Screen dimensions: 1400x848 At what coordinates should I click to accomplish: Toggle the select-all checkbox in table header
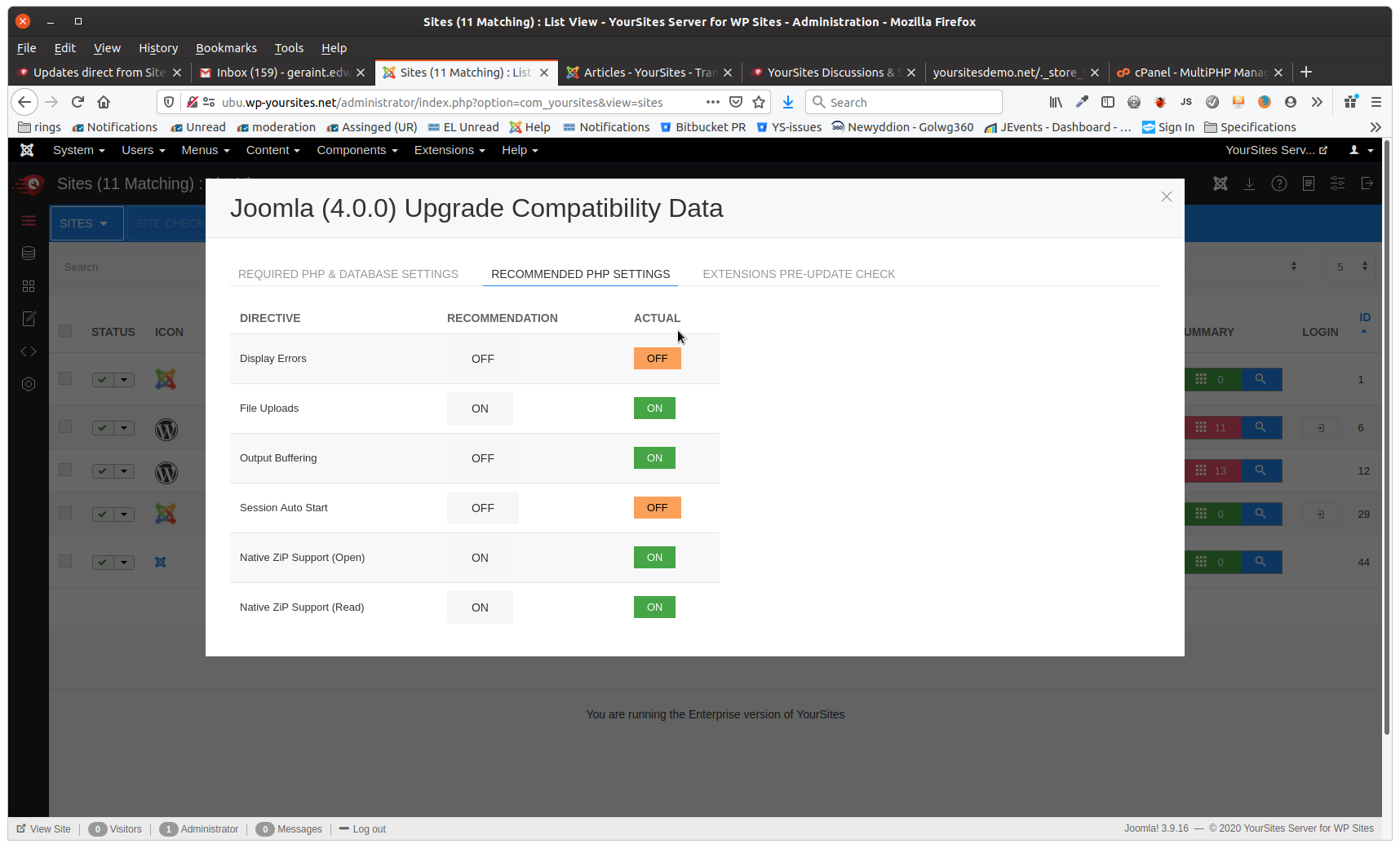click(65, 331)
